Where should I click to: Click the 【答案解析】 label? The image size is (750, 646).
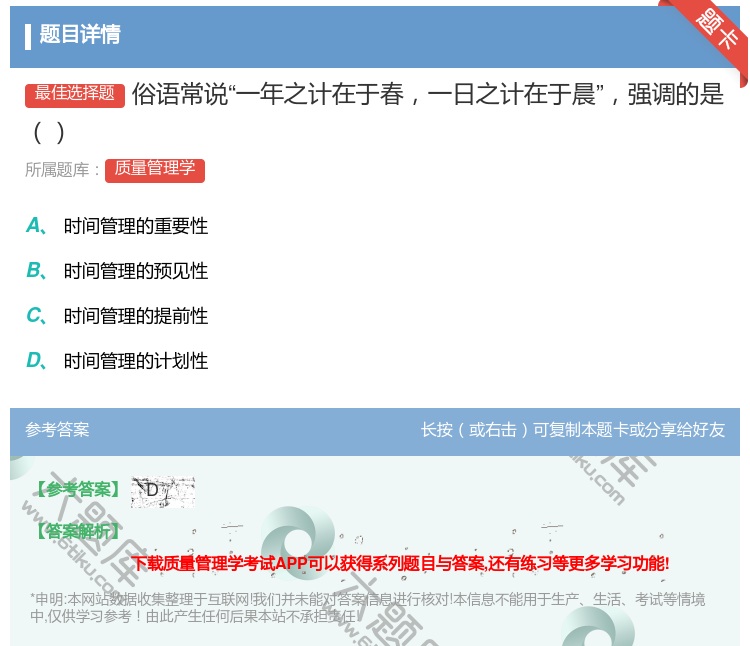pyautogui.click(x=77, y=531)
